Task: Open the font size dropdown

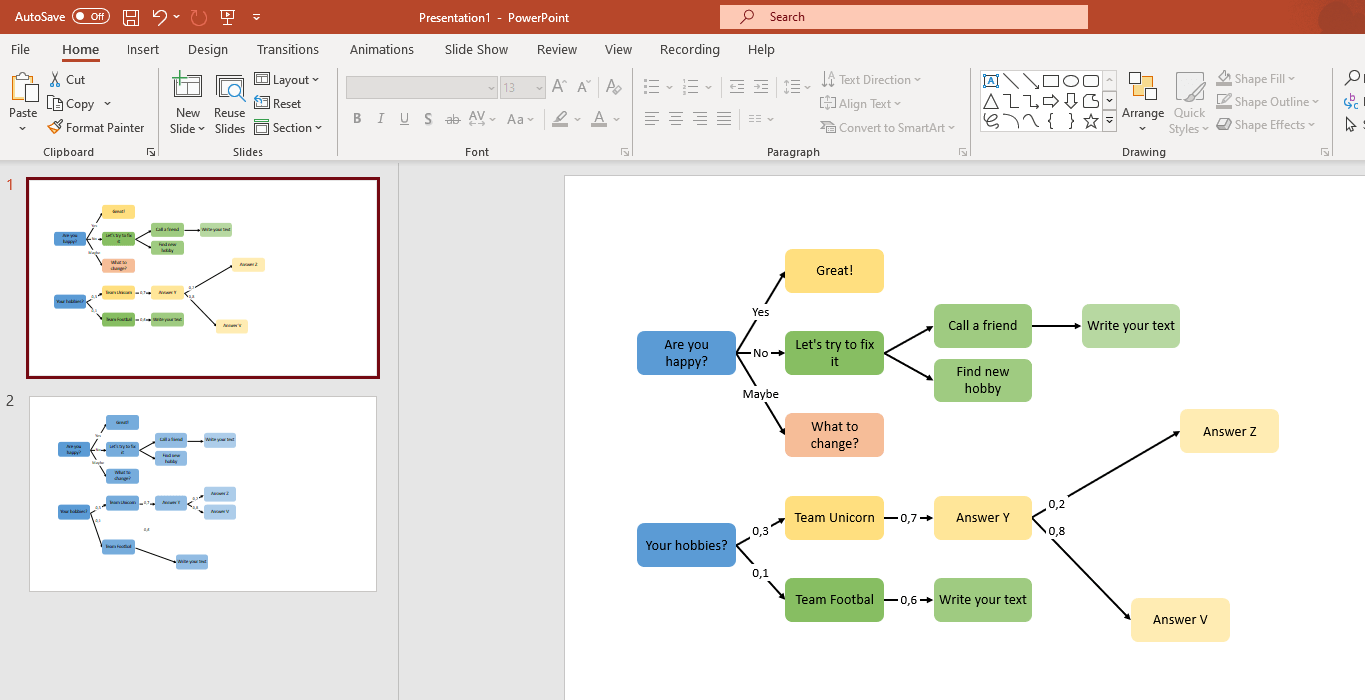Action: coord(537,87)
